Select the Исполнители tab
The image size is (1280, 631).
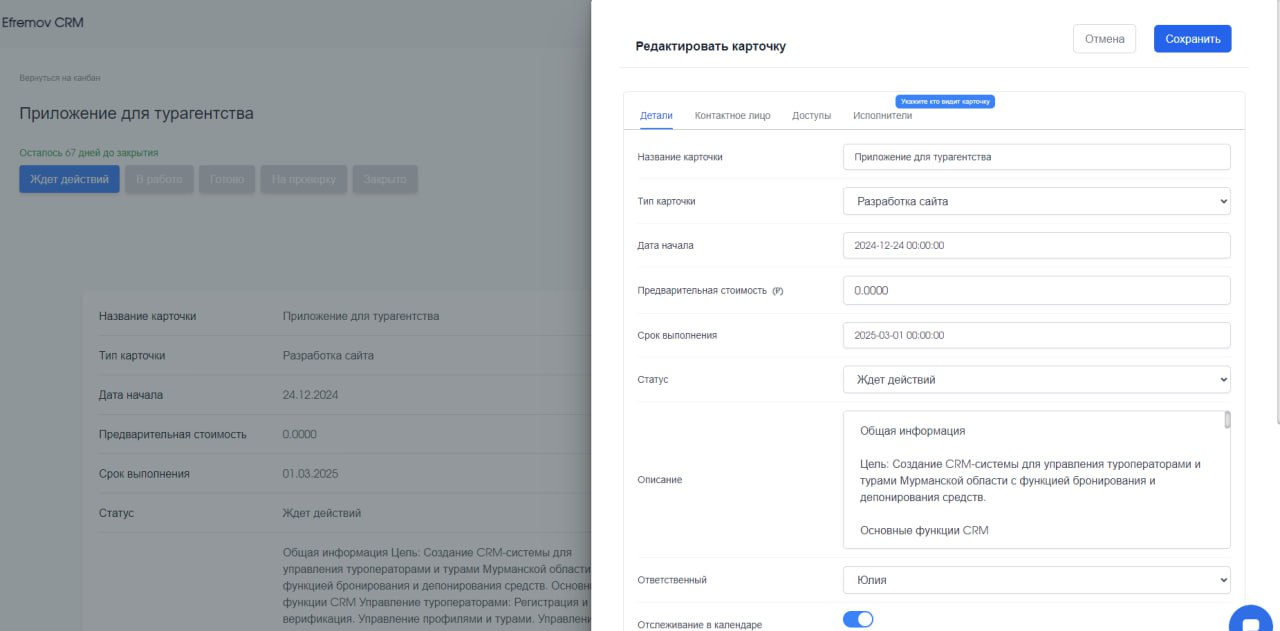pyautogui.click(x=882, y=116)
